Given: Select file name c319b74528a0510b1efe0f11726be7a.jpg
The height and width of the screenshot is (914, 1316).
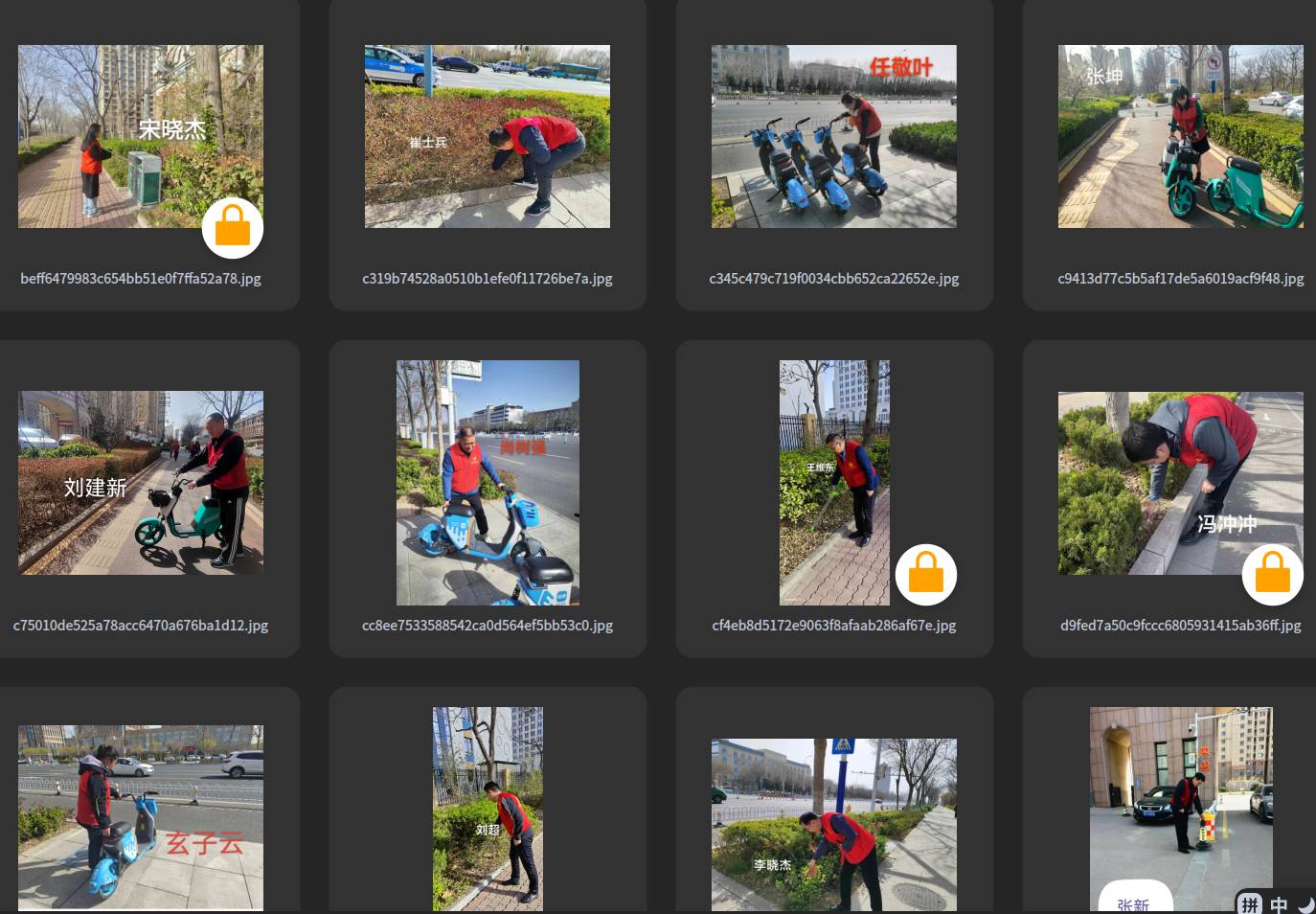Looking at the screenshot, I should tap(488, 279).
